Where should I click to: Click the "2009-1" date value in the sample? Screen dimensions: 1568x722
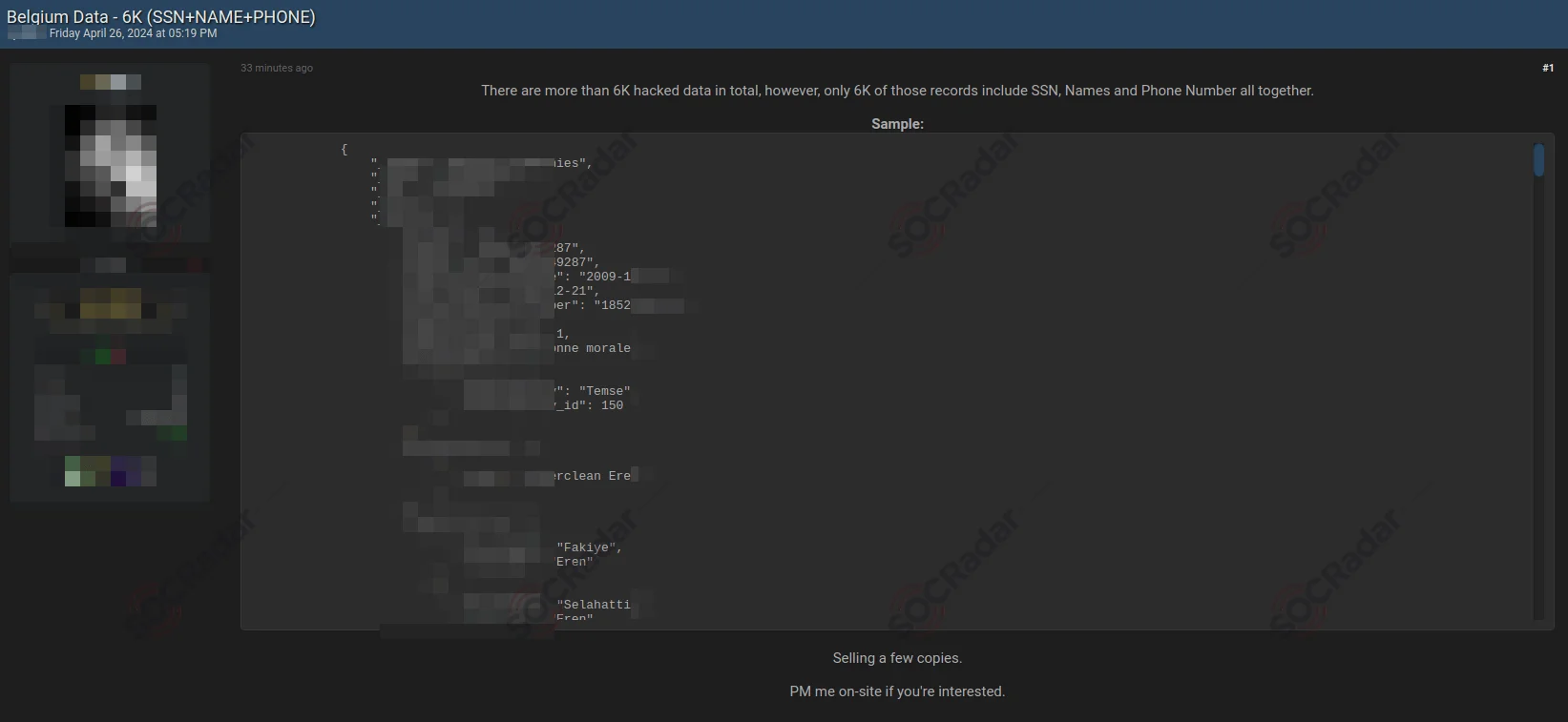pos(604,277)
